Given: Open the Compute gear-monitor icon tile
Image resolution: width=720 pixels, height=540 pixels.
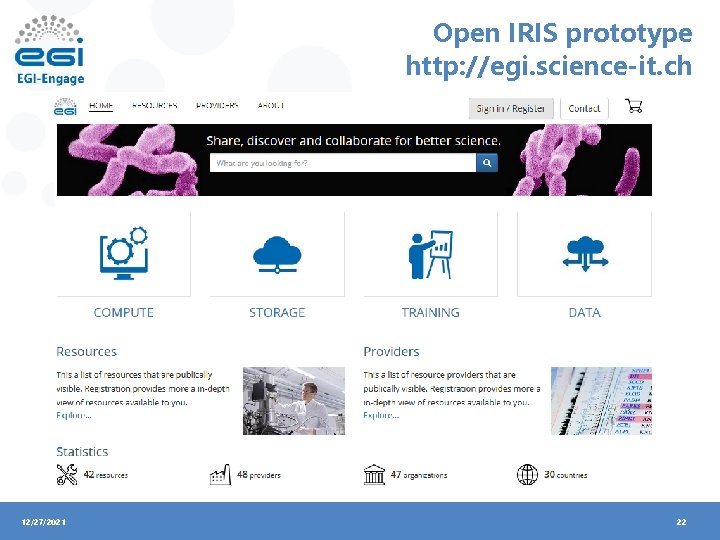Looking at the screenshot, I should tap(124, 253).
